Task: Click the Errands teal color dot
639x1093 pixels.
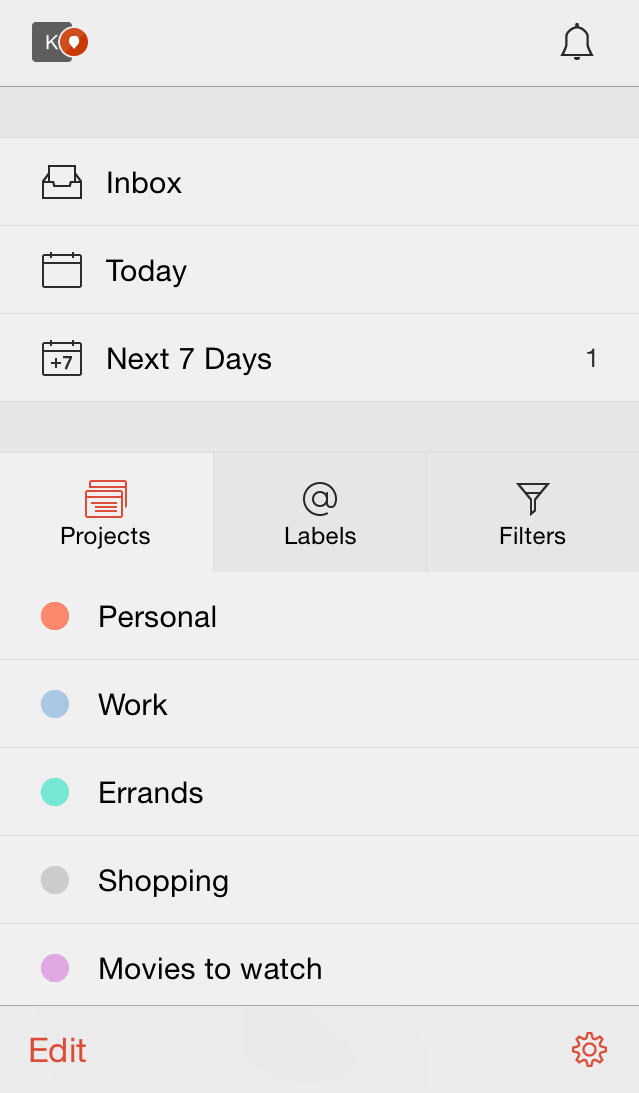Action: 55,793
